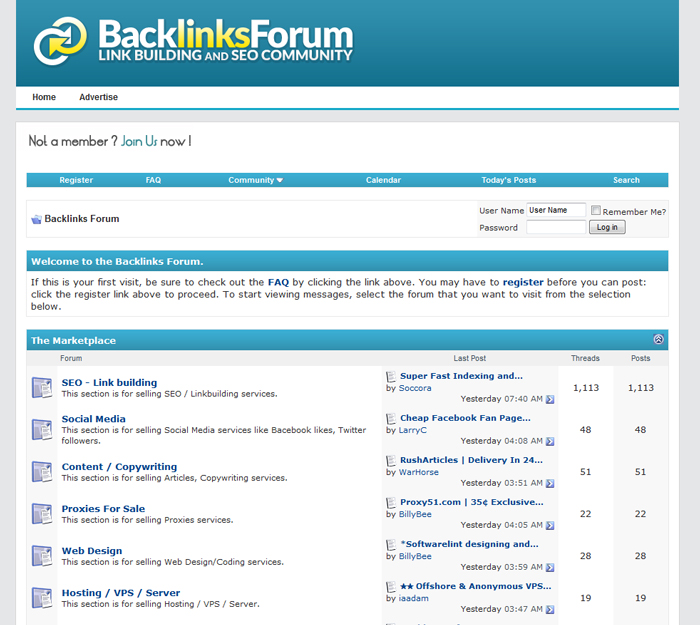Open Today's Posts in the navbar
Viewport: 700px width, 625px height.
(508, 180)
